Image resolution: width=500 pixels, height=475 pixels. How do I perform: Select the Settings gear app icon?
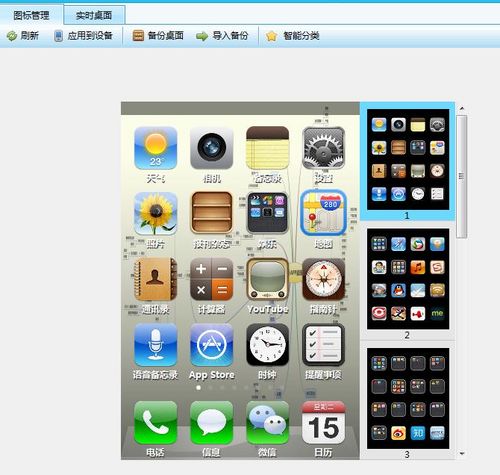pyautogui.click(x=323, y=148)
